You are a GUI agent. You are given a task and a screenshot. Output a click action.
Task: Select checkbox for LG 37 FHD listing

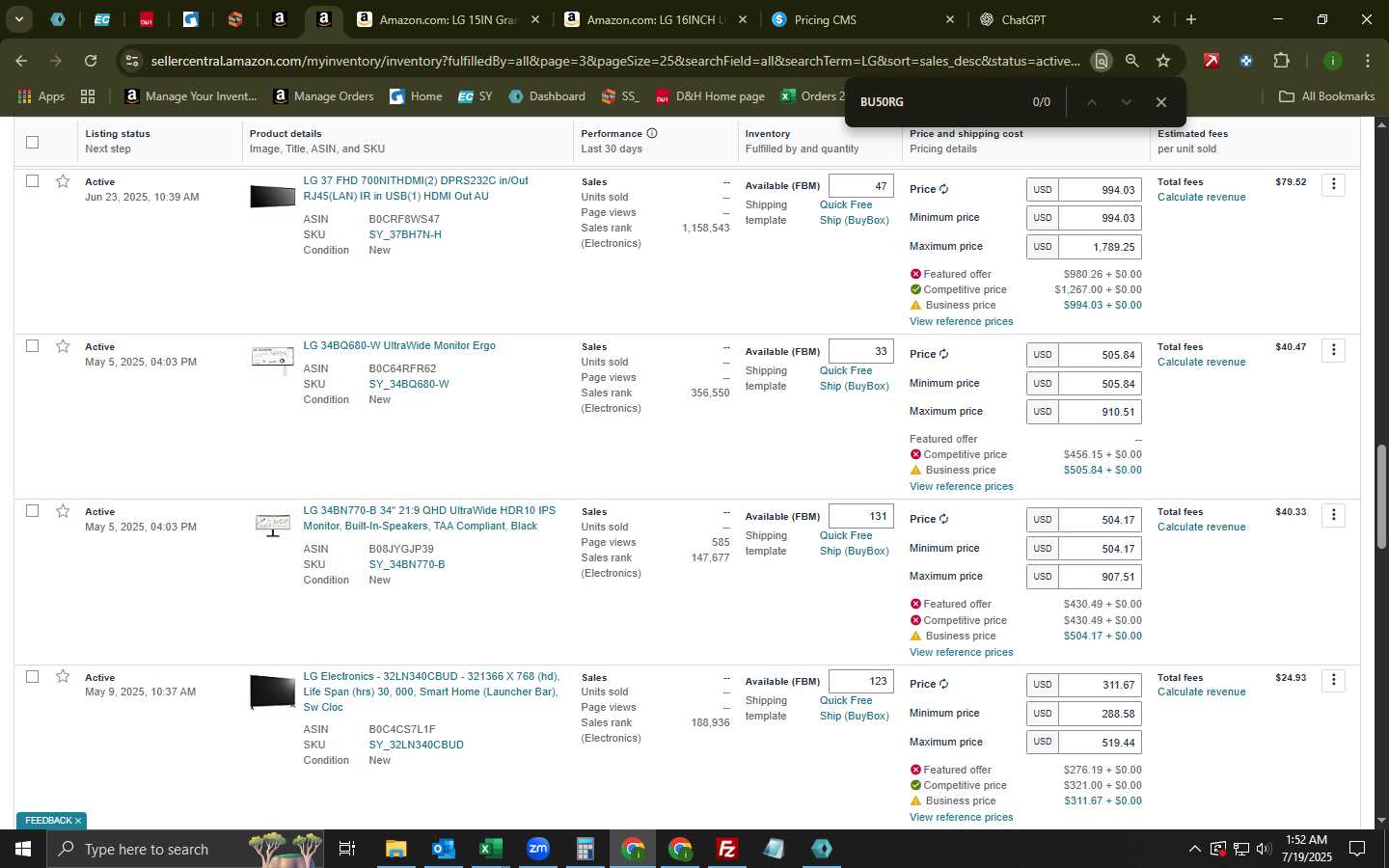click(32, 181)
